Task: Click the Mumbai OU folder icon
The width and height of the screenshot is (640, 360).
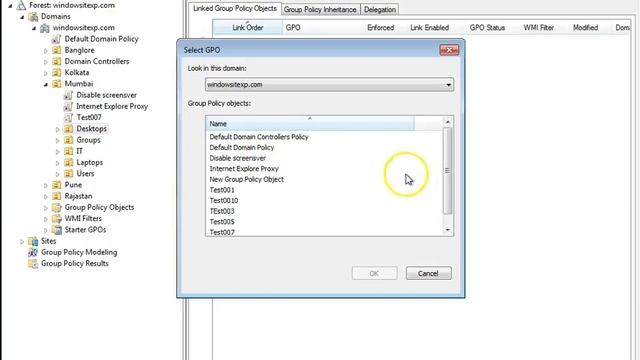Action: pos(57,84)
